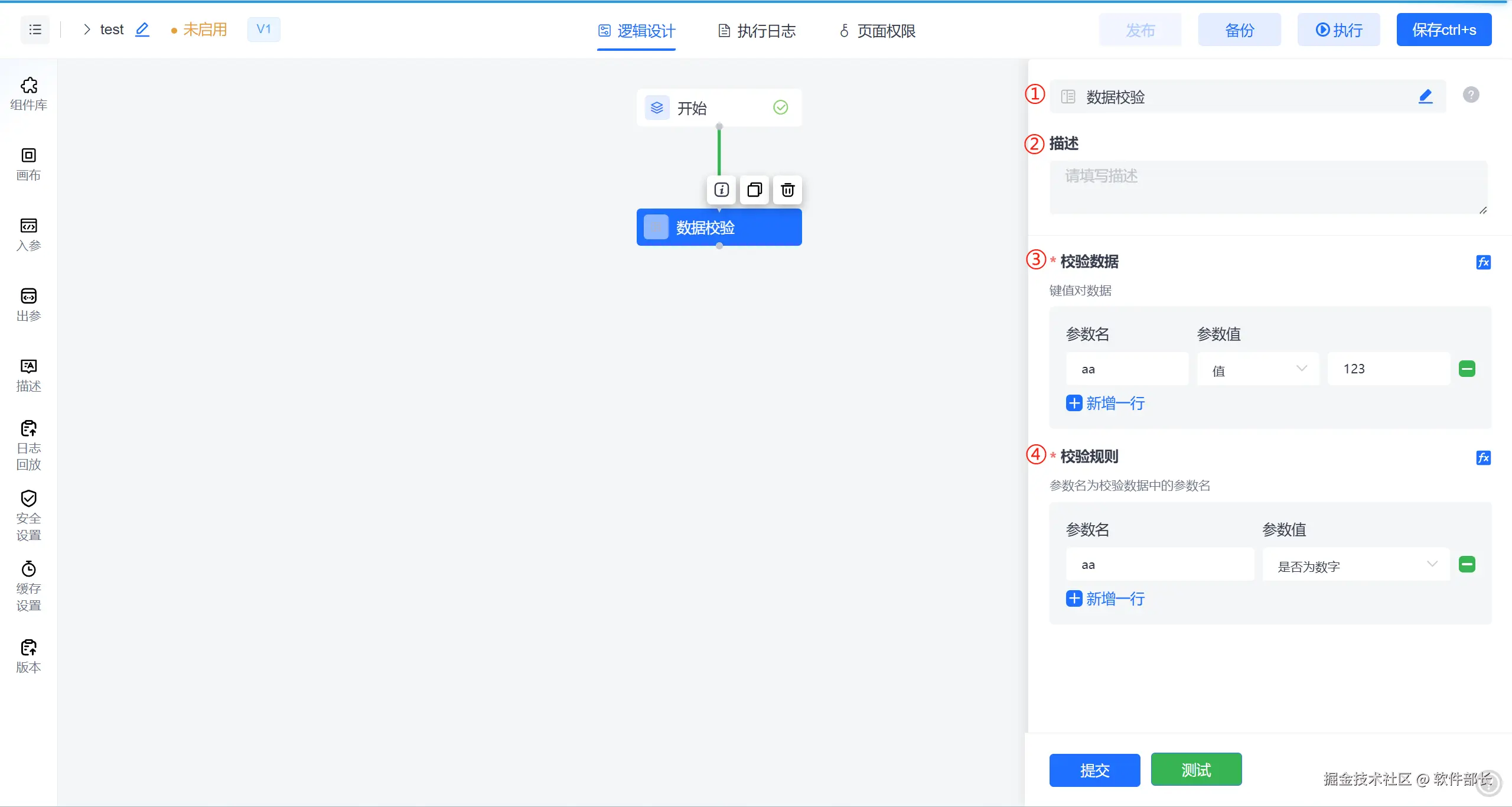Toggle the top-left menu list button

(x=35, y=30)
